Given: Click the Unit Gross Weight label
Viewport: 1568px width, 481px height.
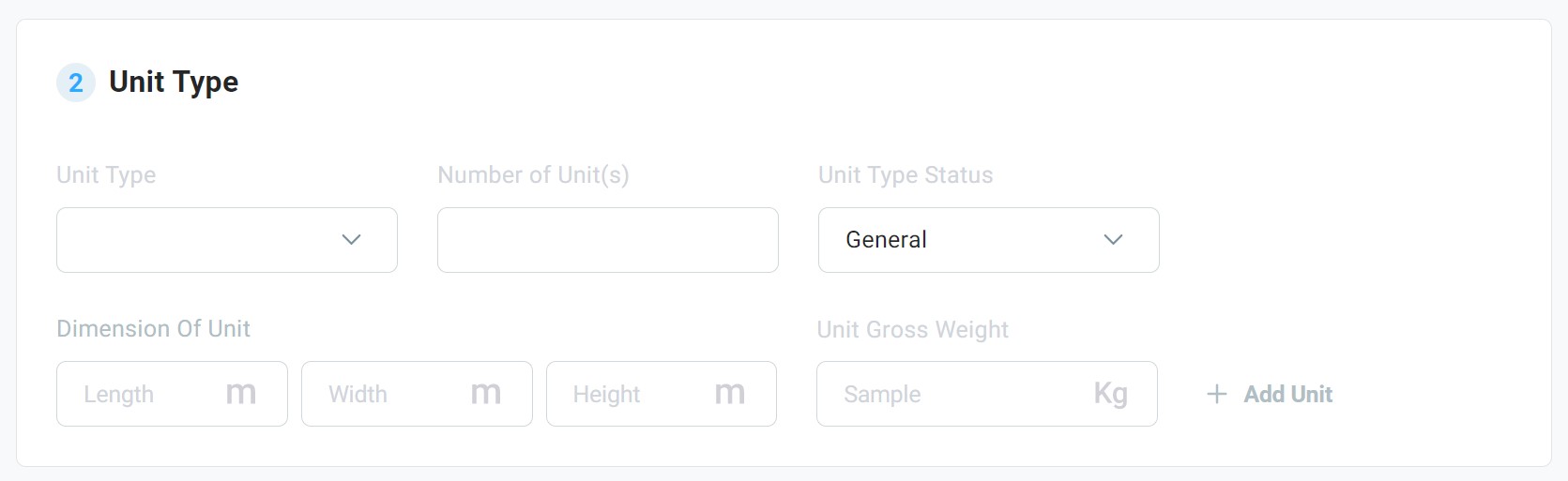Looking at the screenshot, I should pos(913,330).
